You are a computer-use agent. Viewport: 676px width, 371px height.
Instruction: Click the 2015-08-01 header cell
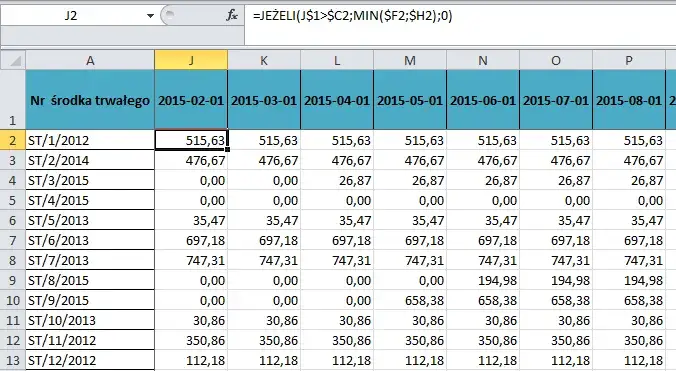click(629, 100)
